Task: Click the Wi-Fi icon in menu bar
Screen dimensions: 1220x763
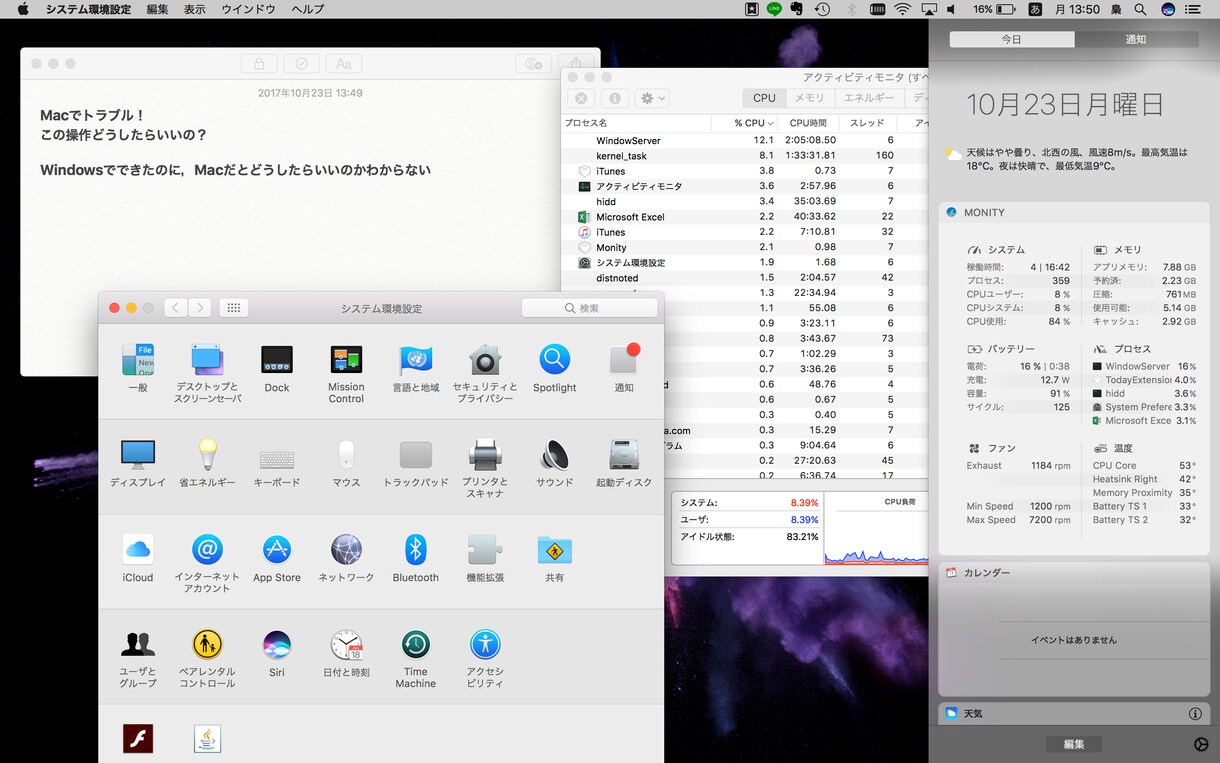Action: point(903,9)
